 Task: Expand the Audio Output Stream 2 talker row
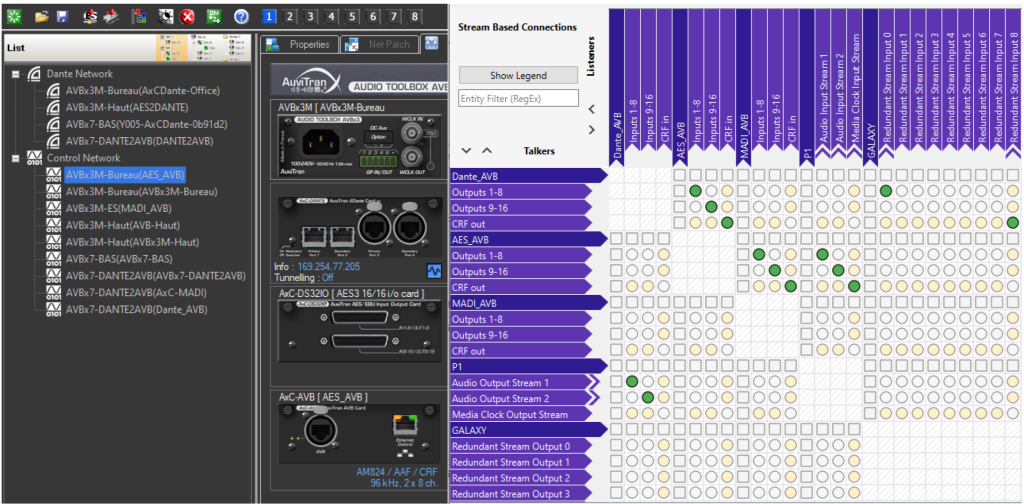coord(593,398)
